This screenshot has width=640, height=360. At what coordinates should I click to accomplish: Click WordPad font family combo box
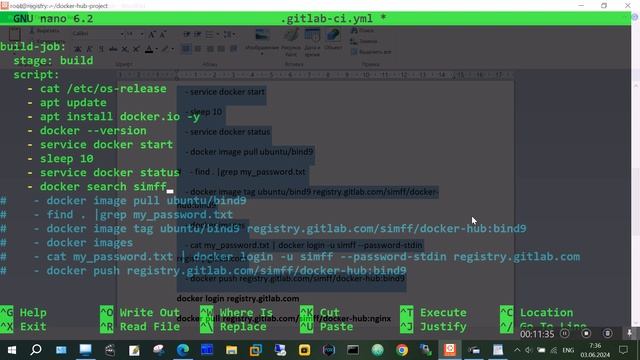pos(97,33)
